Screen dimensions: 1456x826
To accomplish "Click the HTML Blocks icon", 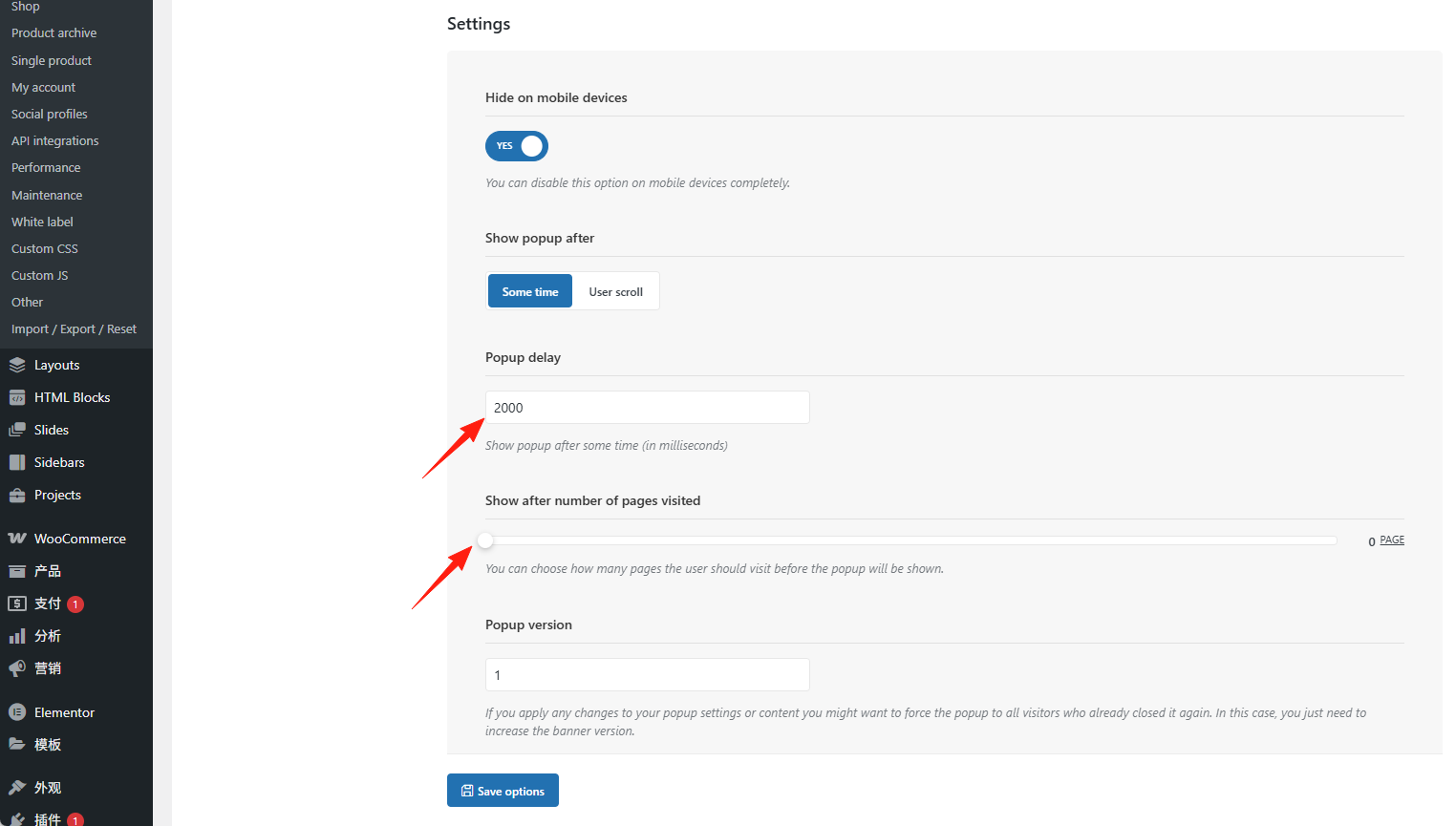I will (x=17, y=397).
